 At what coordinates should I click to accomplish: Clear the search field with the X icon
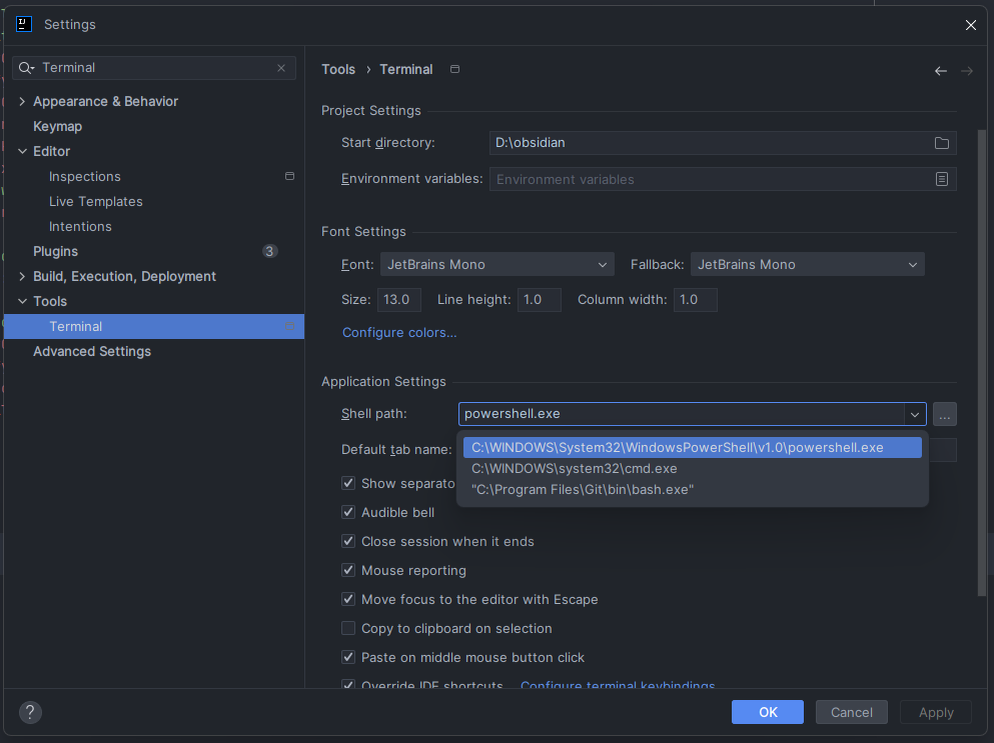tap(281, 67)
